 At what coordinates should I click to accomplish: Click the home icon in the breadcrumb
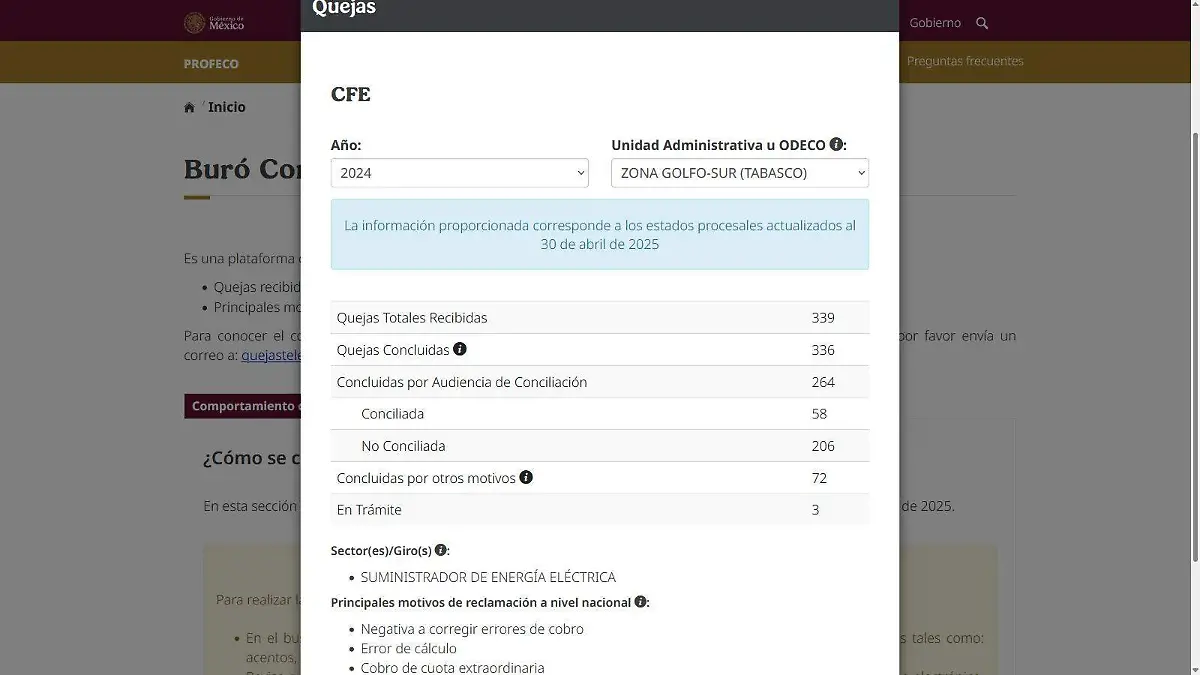click(x=189, y=108)
